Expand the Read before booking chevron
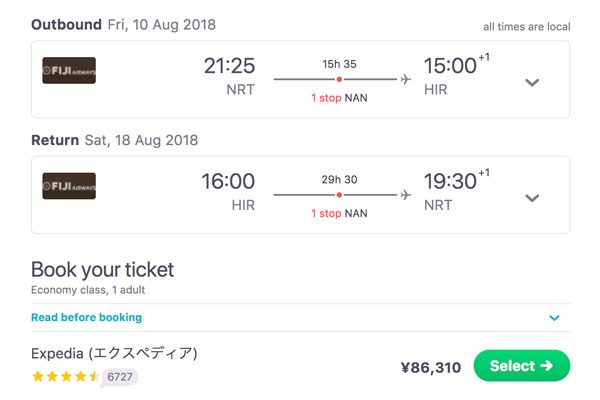This screenshot has height=400, width=600. click(x=554, y=318)
